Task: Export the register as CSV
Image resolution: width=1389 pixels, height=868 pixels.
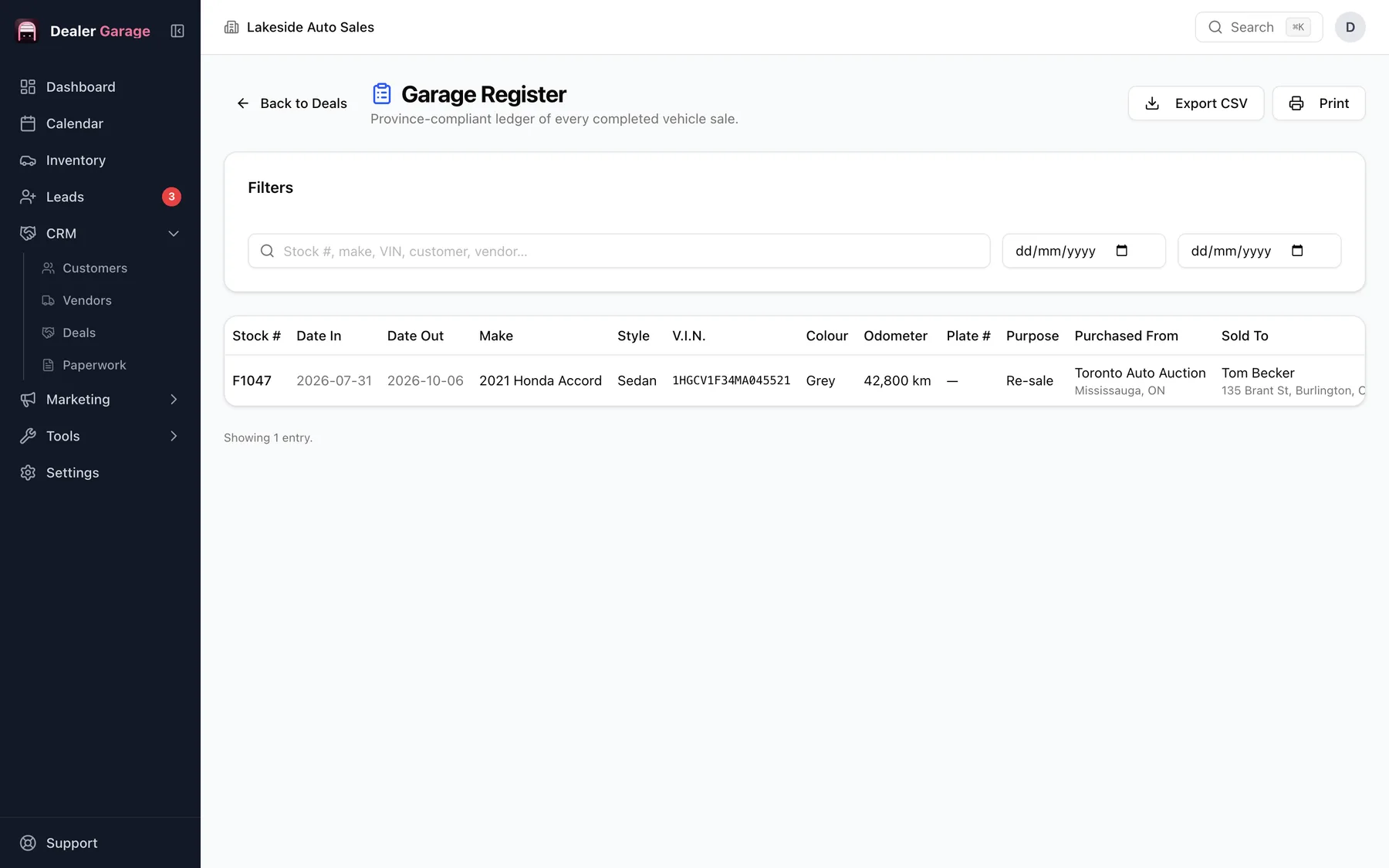Action: [1196, 103]
